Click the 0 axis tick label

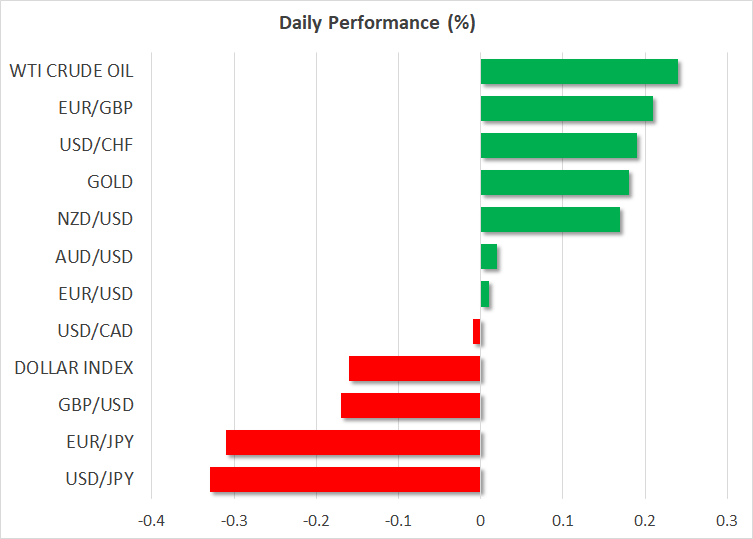tap(481, 521)
